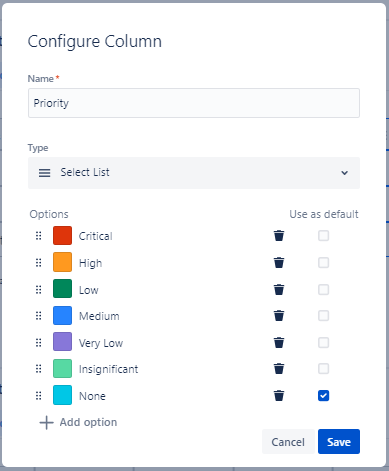Change the red color swatch for Critical
The width and height of the screenshot is (389, 471).
click(x=62, y=235)
